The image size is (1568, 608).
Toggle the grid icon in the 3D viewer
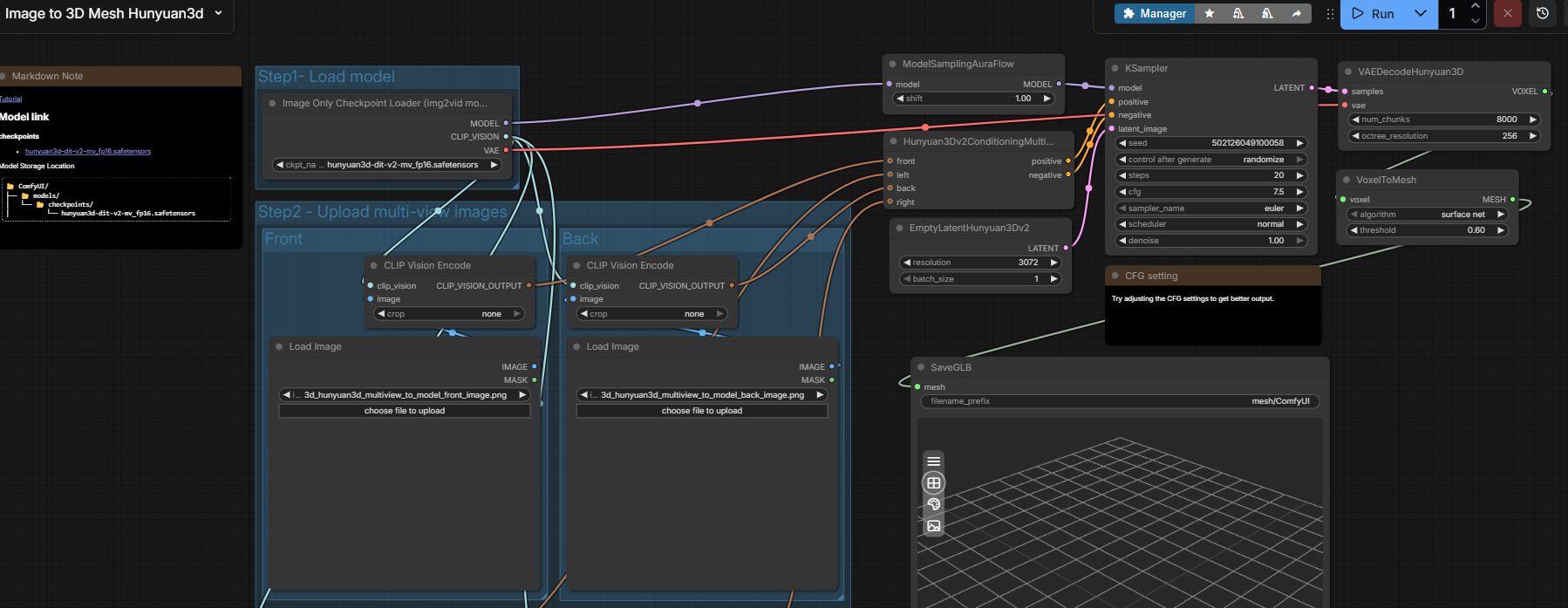[x=934, y=483]
